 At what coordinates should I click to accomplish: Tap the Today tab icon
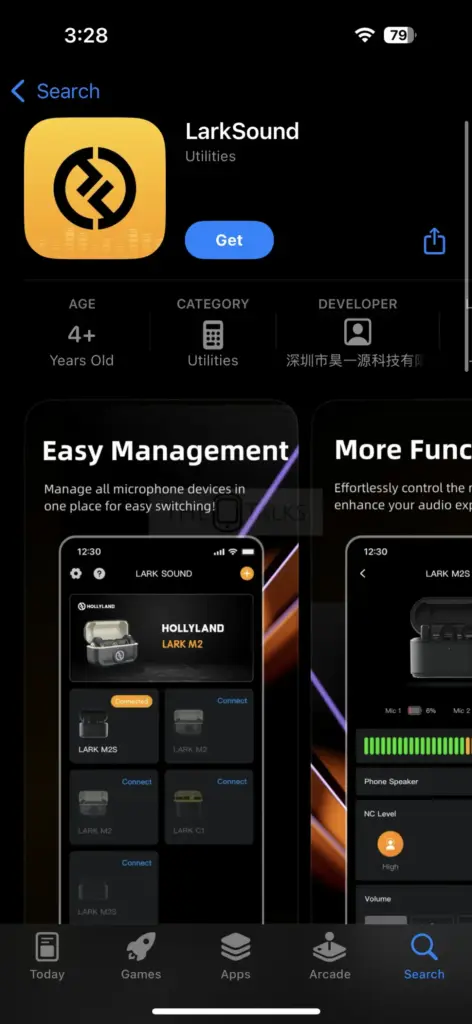[47, 948]
